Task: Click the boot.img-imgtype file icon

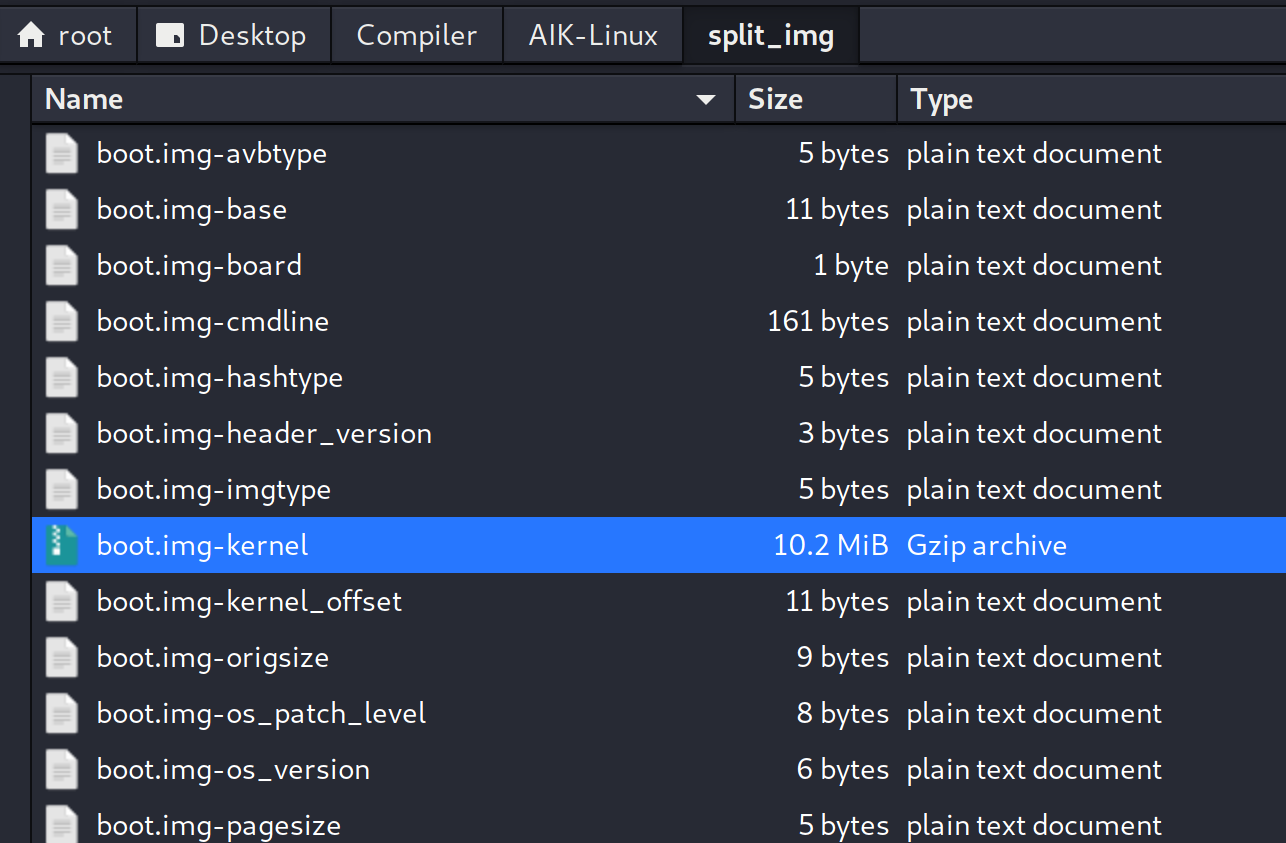Action: point(62,490)
